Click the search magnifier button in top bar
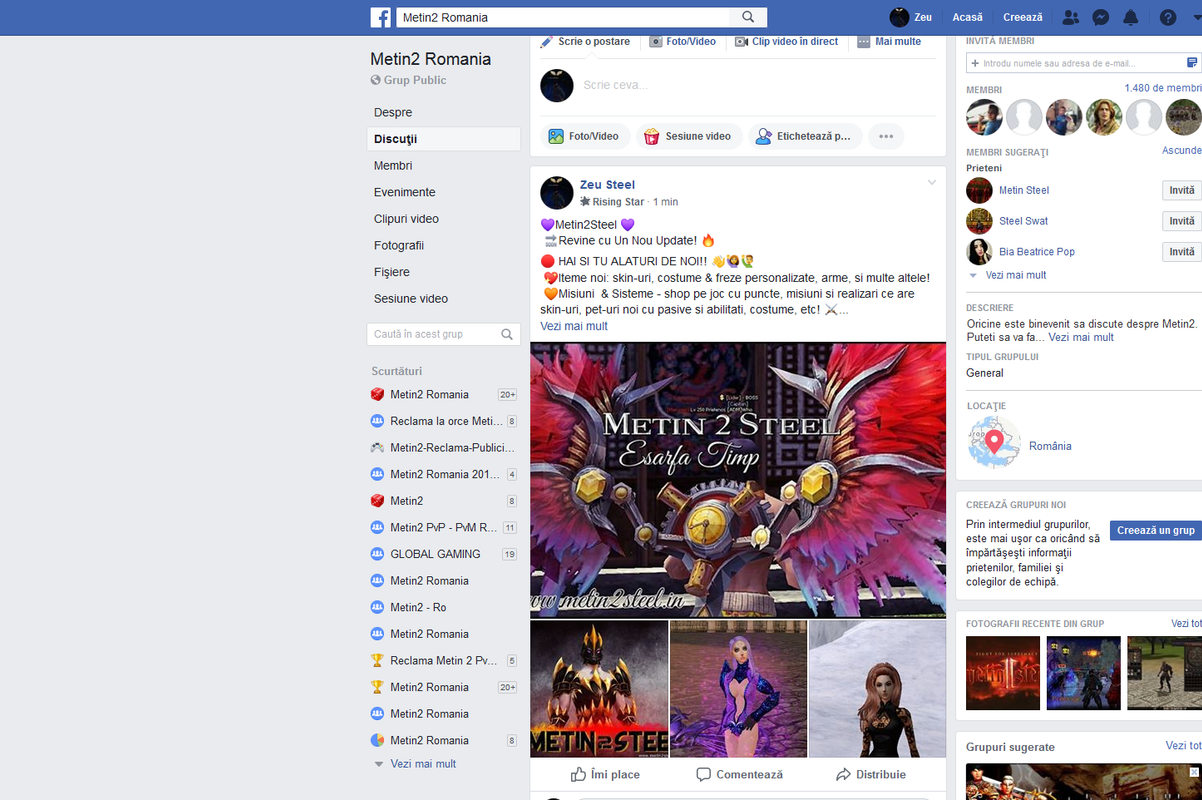Viewport: 1202px width, 800px height. [748, 17]
